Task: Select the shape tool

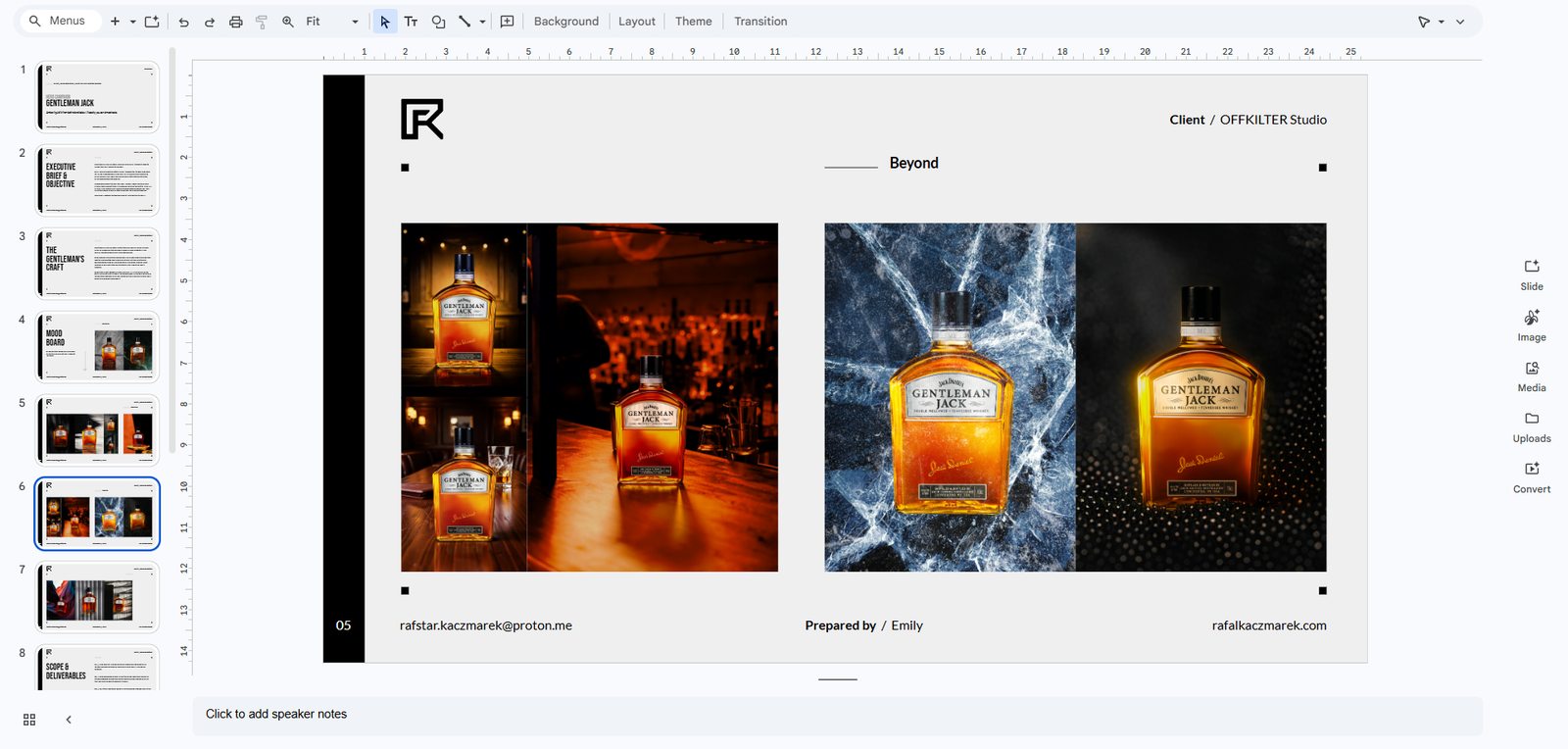Action: tap(438, 22)
